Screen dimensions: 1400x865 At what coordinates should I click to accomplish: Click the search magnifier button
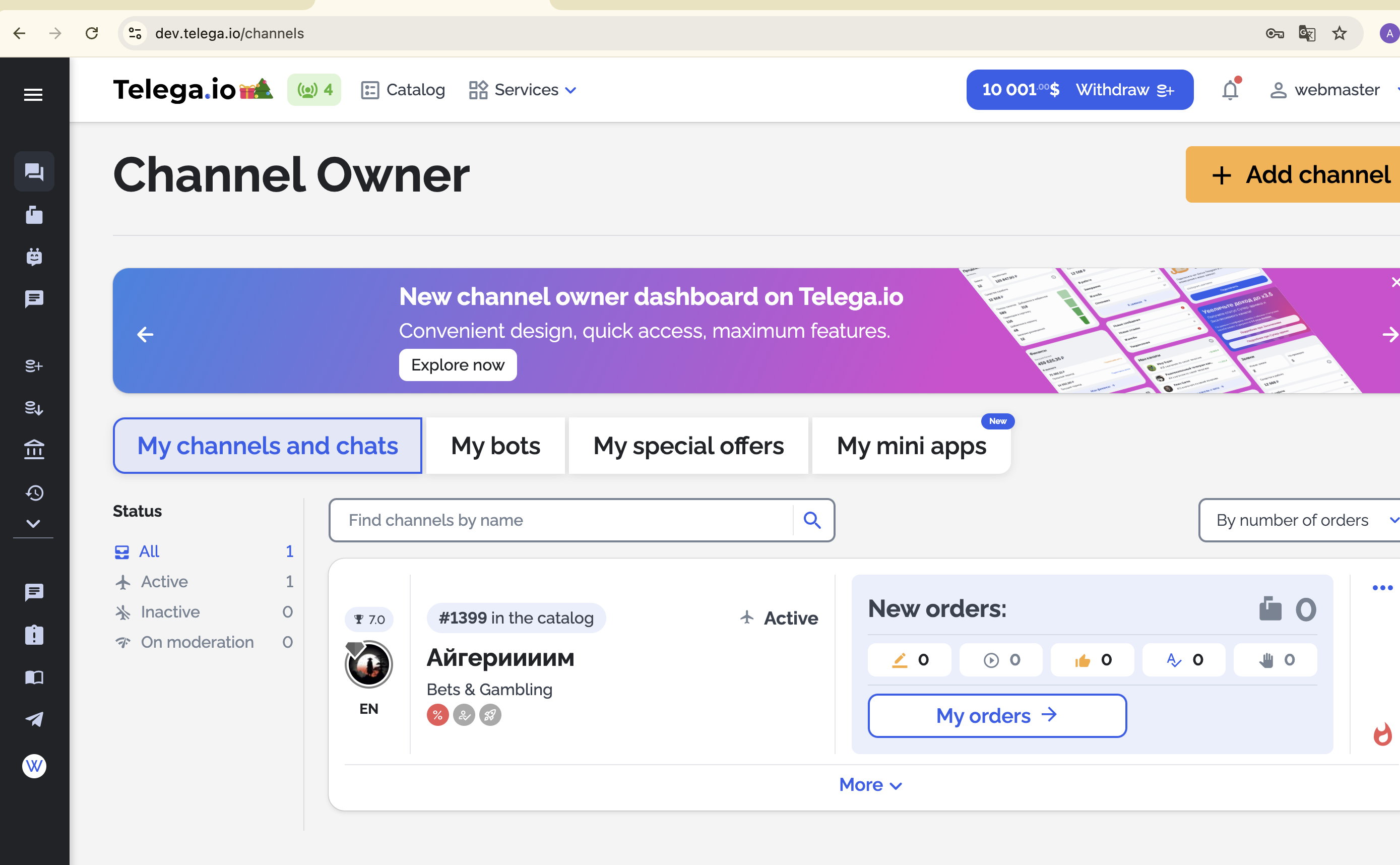pyautogui.click(x=813, y=520)
